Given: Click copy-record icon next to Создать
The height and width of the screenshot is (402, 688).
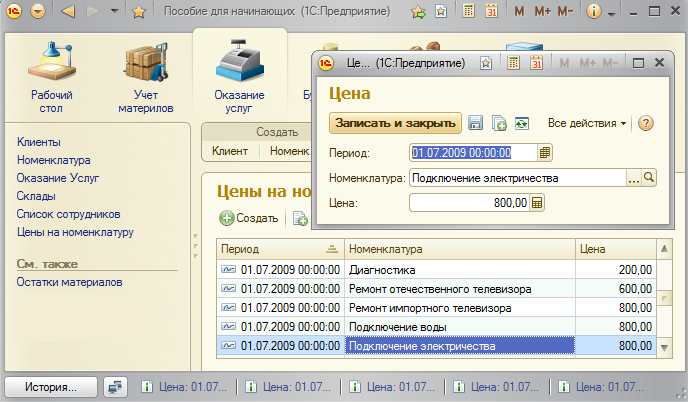Looking at the screenshot, I should (x=300, y=218).
